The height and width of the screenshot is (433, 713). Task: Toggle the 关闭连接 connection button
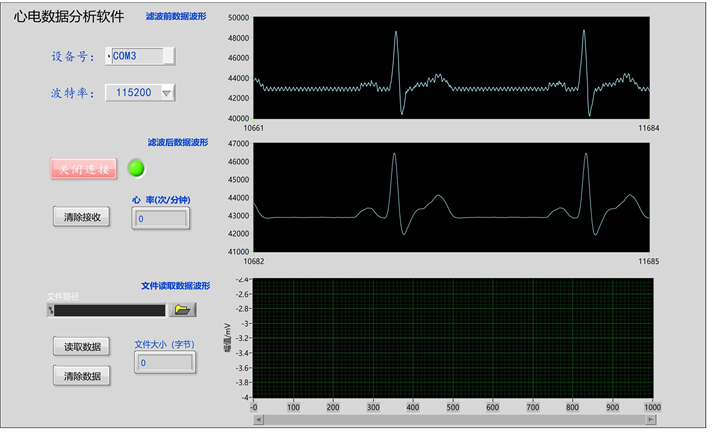coord(85,168)
